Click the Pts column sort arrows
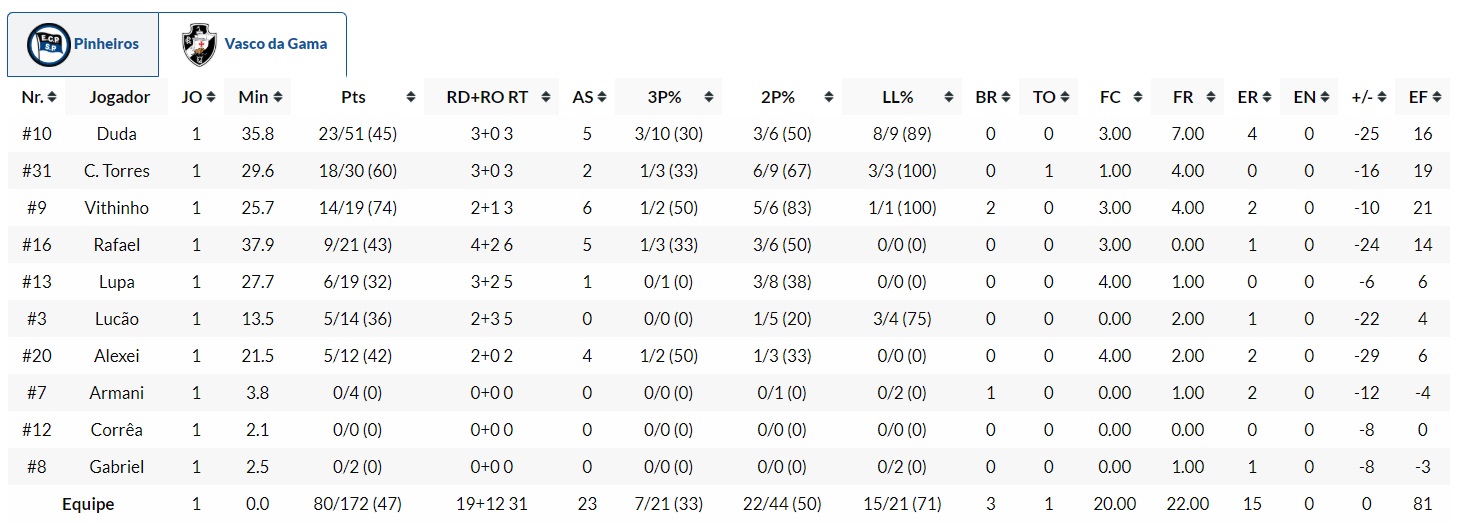This screenshot has height=528, width=1460. coord(410,98)
